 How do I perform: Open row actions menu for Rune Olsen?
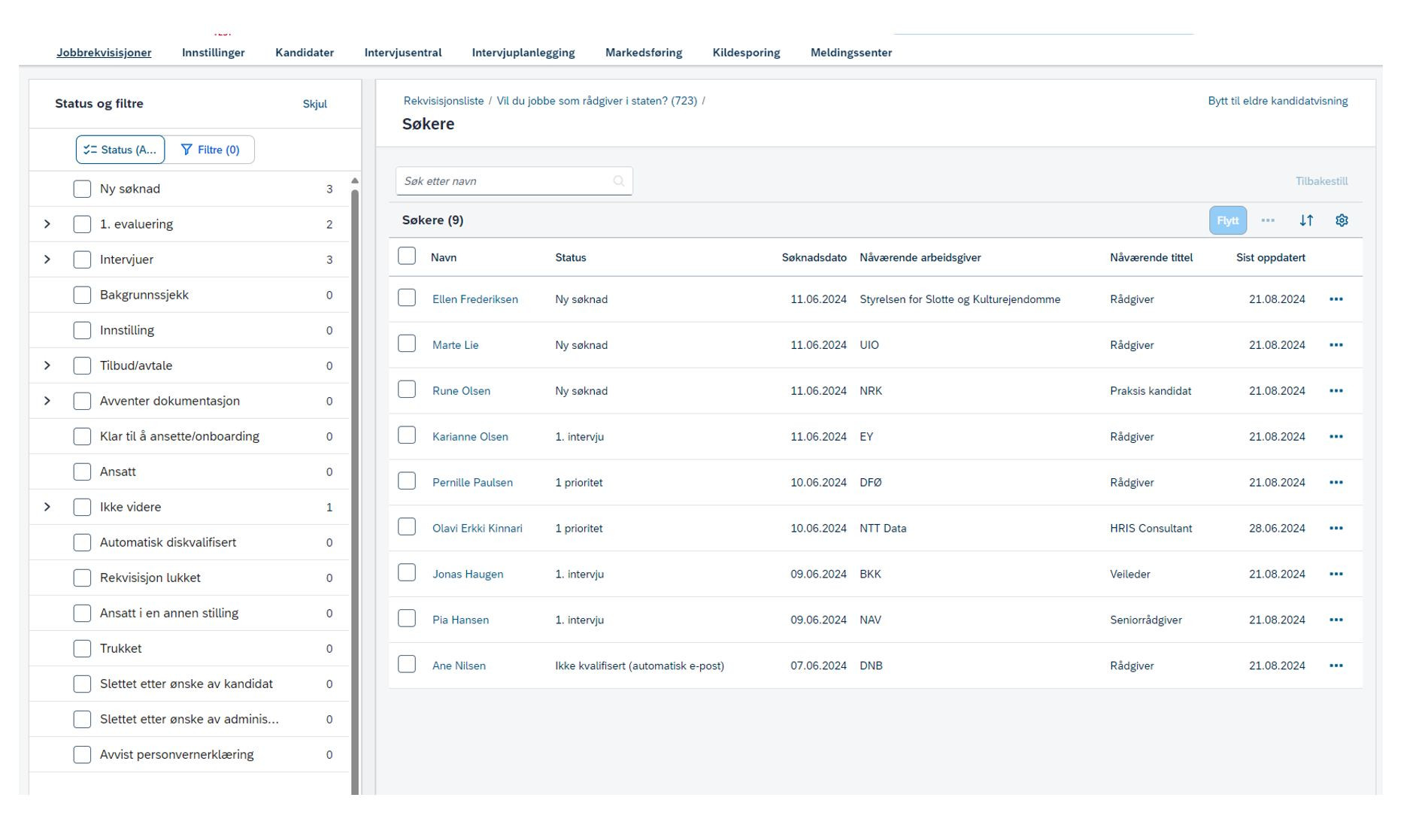click(x=1336, y=391)
